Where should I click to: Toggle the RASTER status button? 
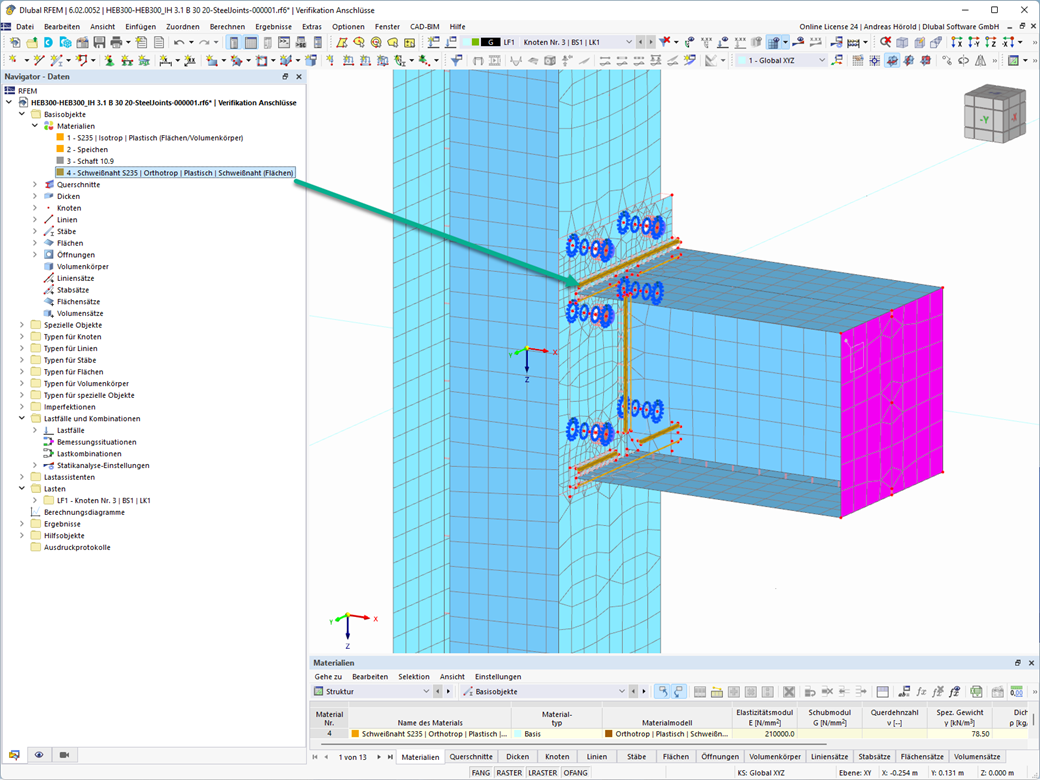pos(509,773)
